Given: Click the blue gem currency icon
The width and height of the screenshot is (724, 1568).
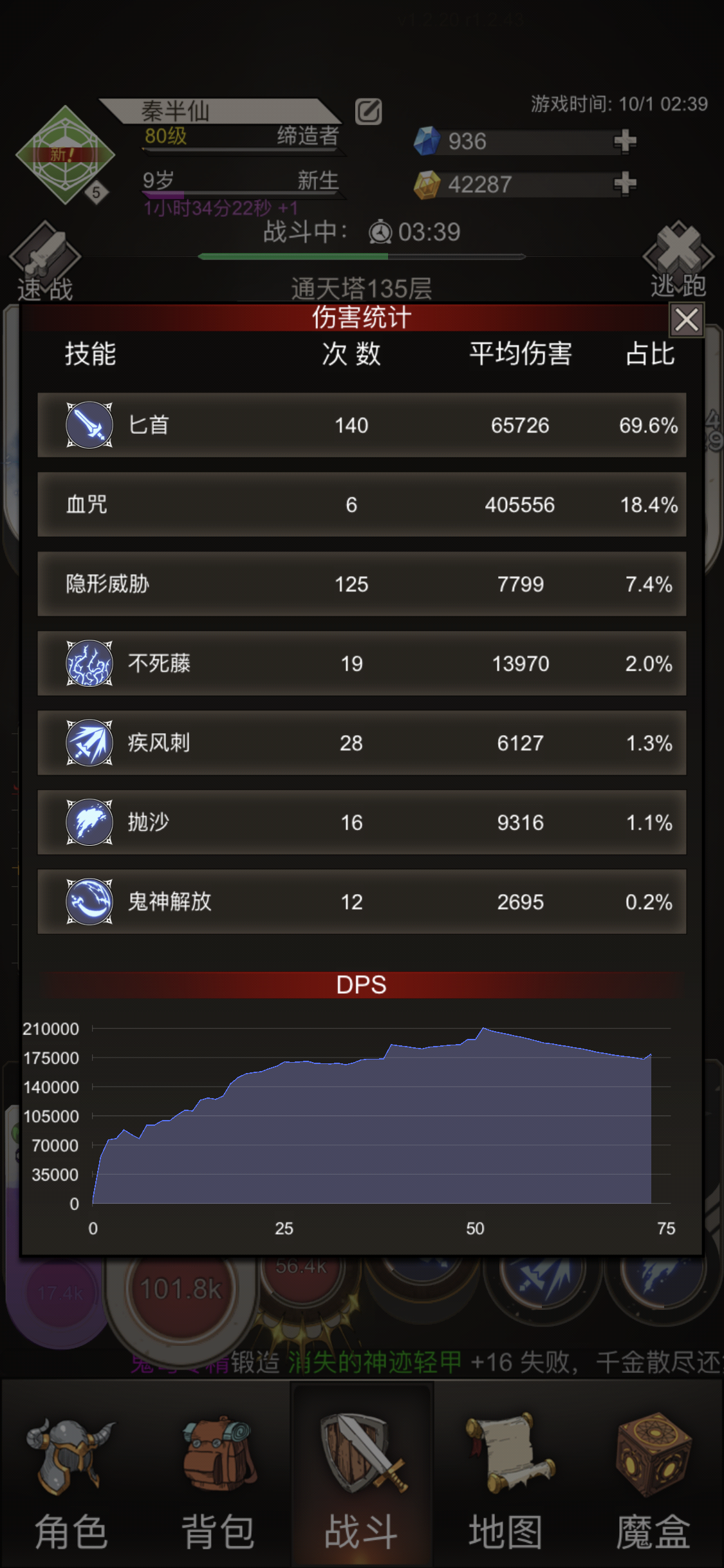Looking at the screenshot, I should (x=426, y=141).
